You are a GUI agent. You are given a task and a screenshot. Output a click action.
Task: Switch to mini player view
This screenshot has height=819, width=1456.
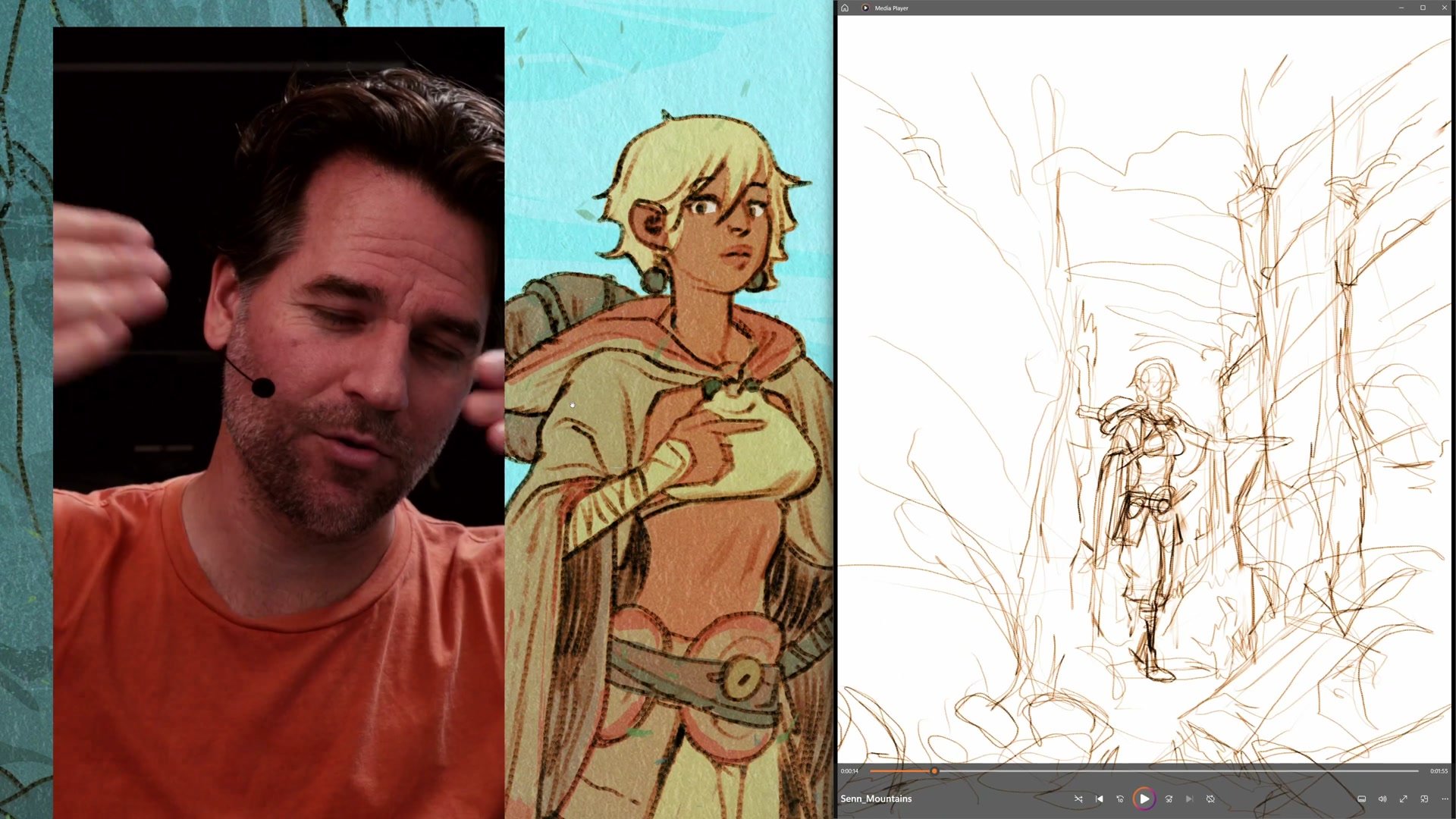pos(1424,799)
